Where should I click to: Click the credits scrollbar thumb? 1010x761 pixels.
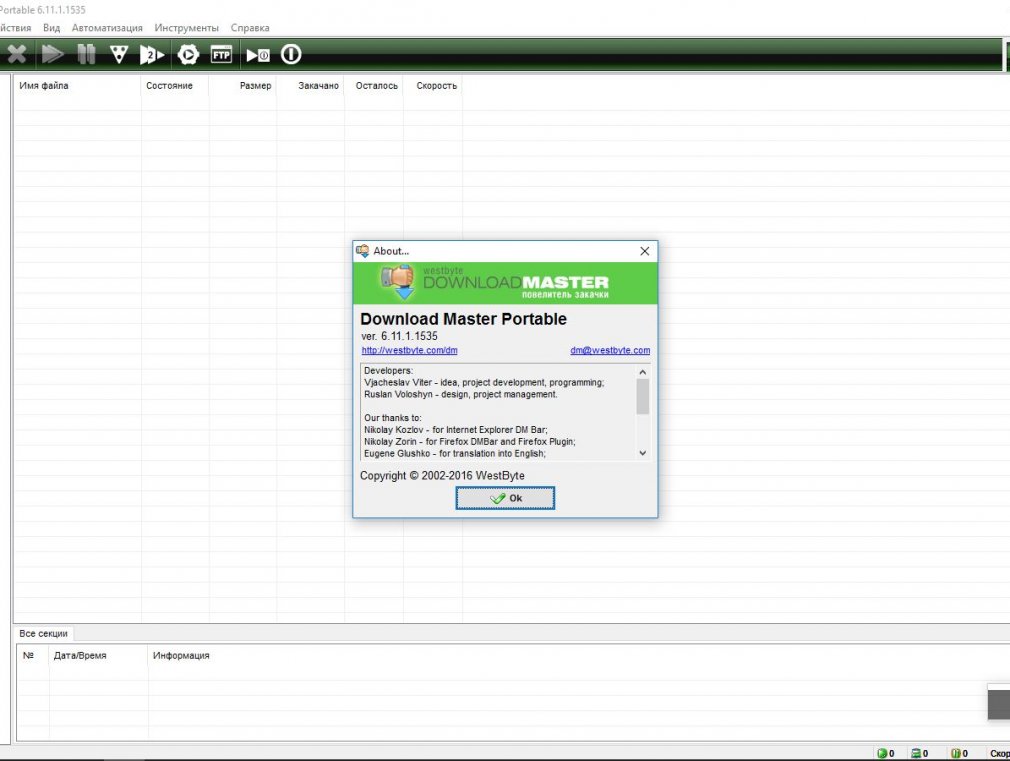pos(642,396)
